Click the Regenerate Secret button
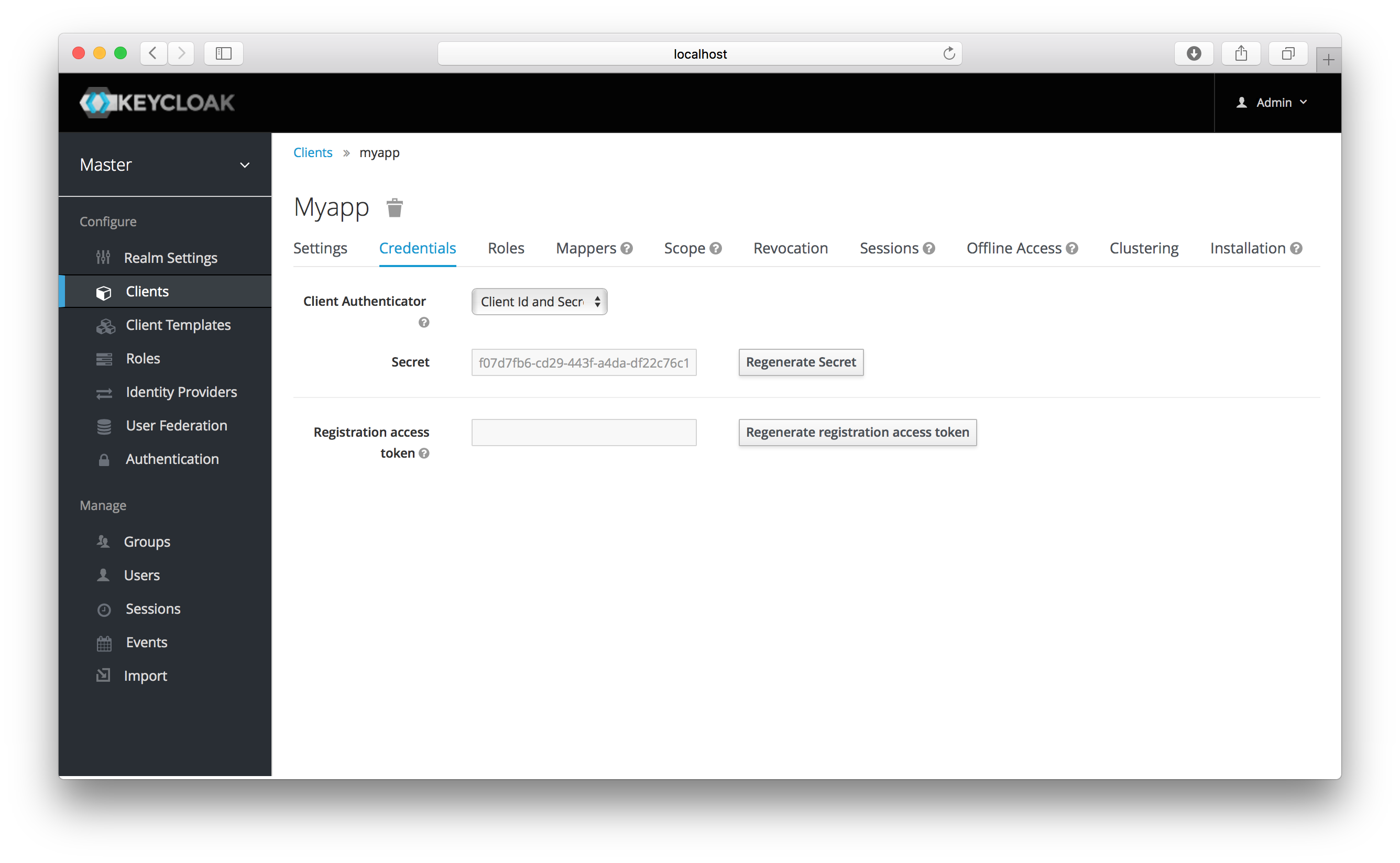The height and width of the screenshot is (863, 1400). click(799, 362)
